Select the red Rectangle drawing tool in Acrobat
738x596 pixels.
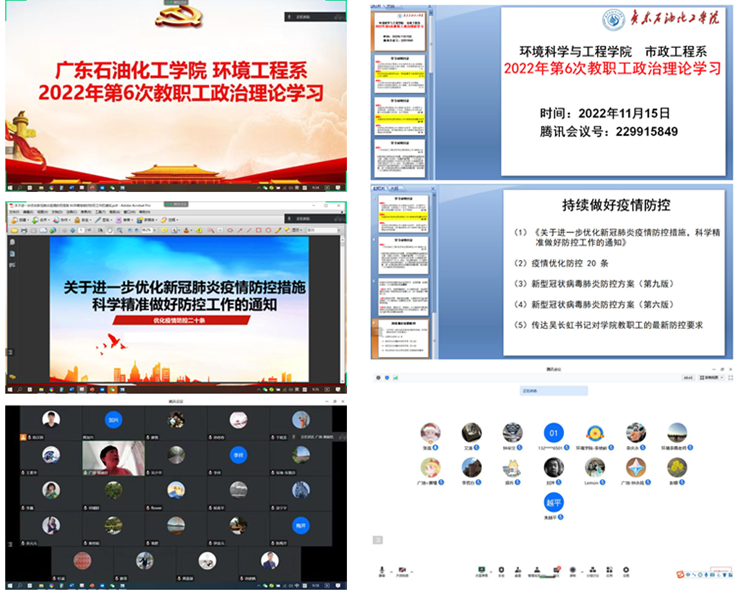pos(258,230)
